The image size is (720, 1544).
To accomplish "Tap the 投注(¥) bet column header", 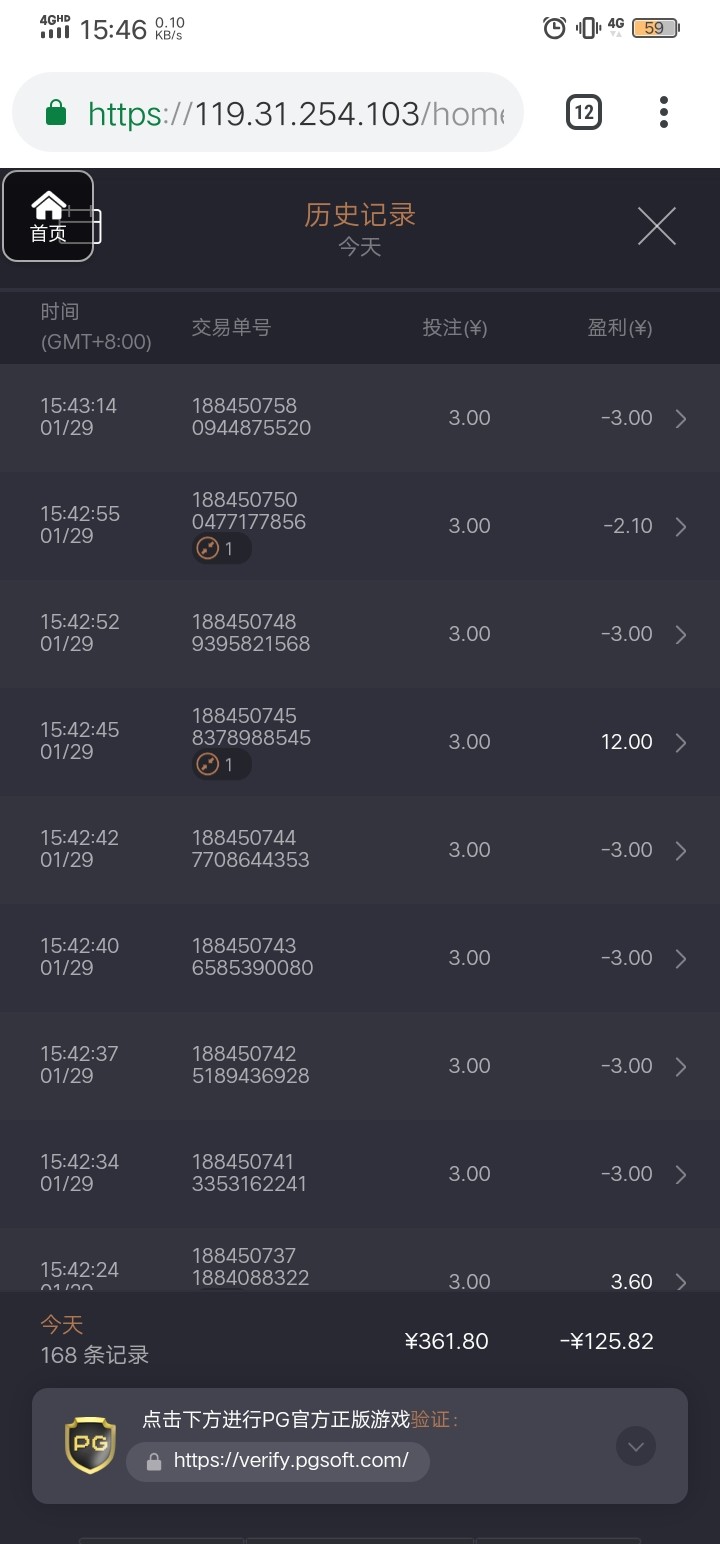I will pos(455,328).
